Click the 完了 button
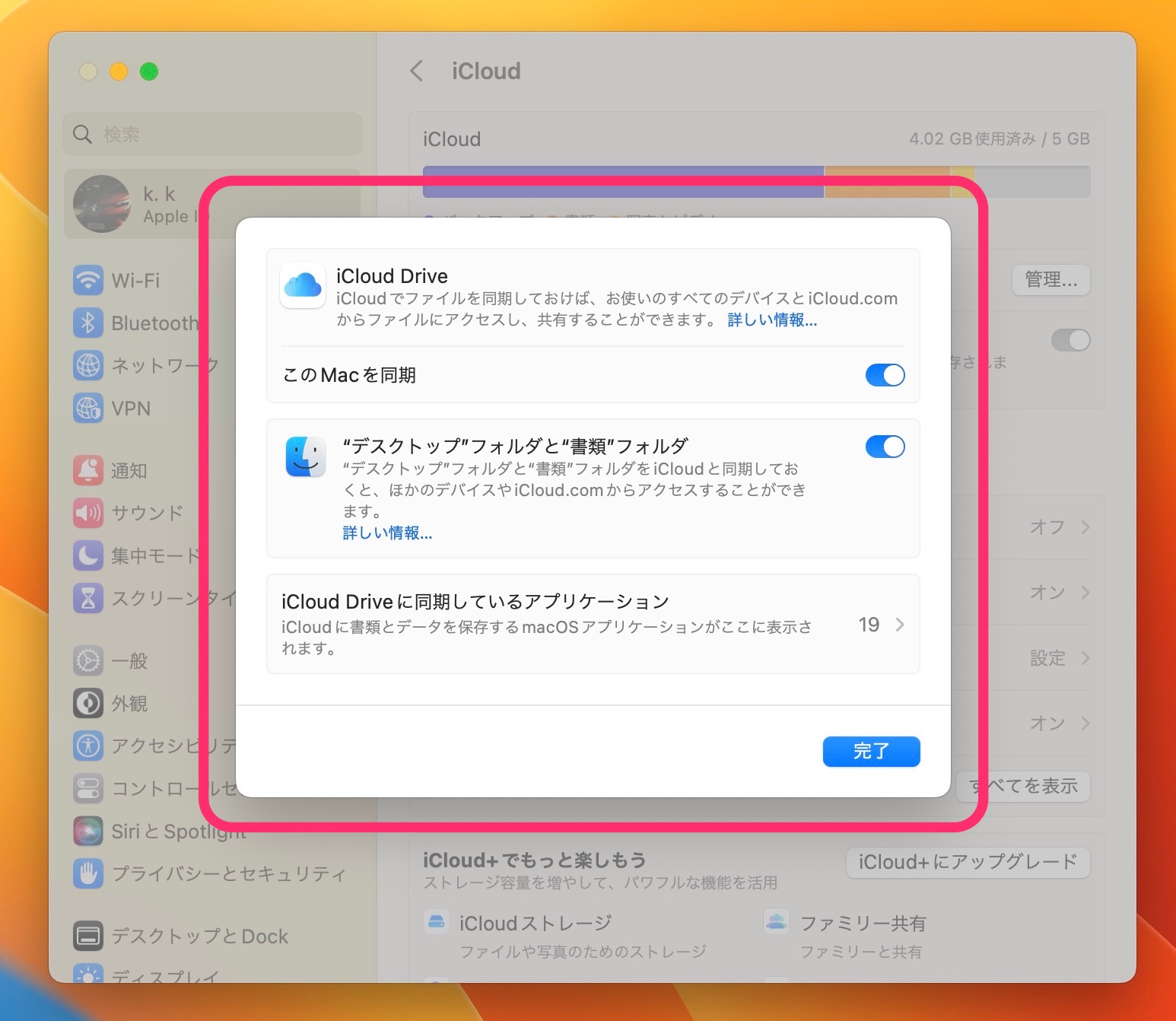This screenshot has height=1021, width=1176. click(871, 752)
